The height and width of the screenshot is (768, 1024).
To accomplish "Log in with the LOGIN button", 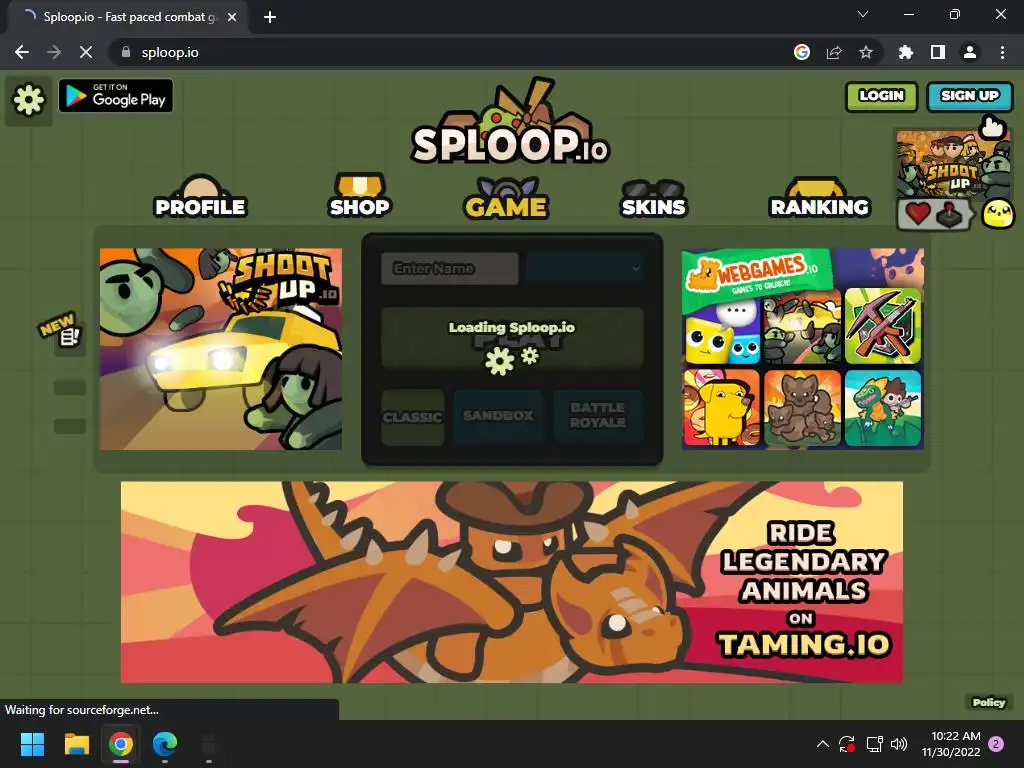I will (881, 97).
